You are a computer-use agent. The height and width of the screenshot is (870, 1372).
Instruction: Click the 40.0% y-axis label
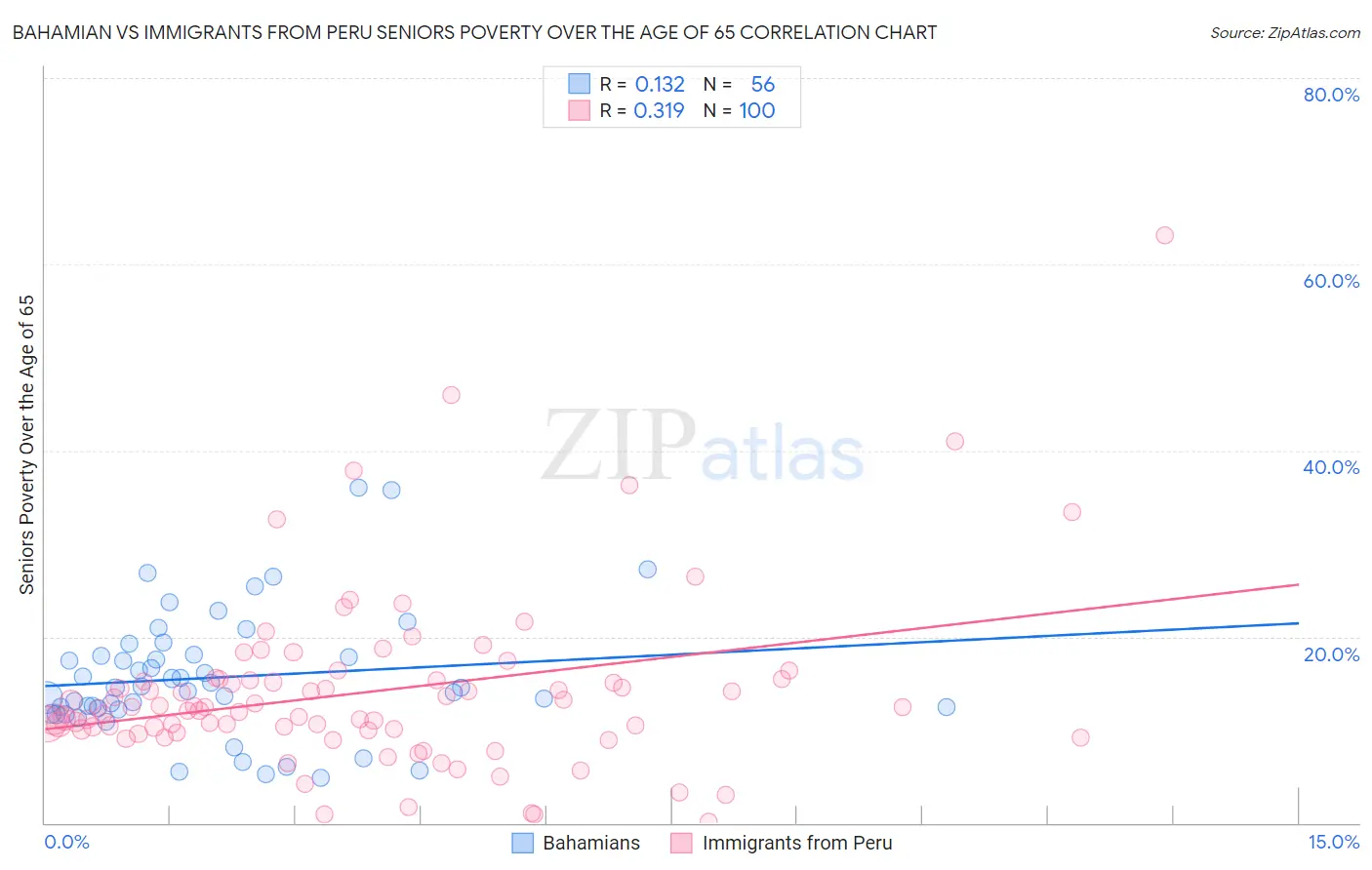[1331, 467]
